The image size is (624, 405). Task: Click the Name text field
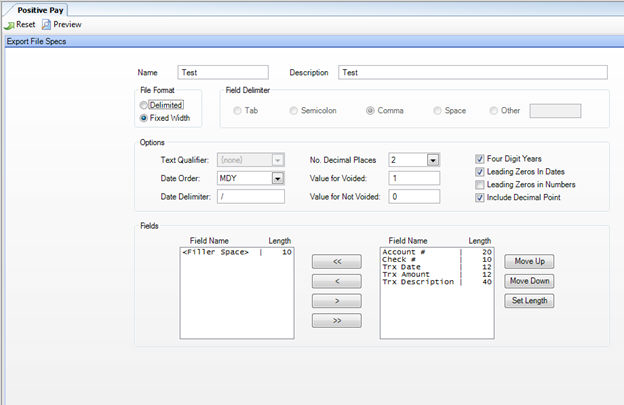[223, 72]
